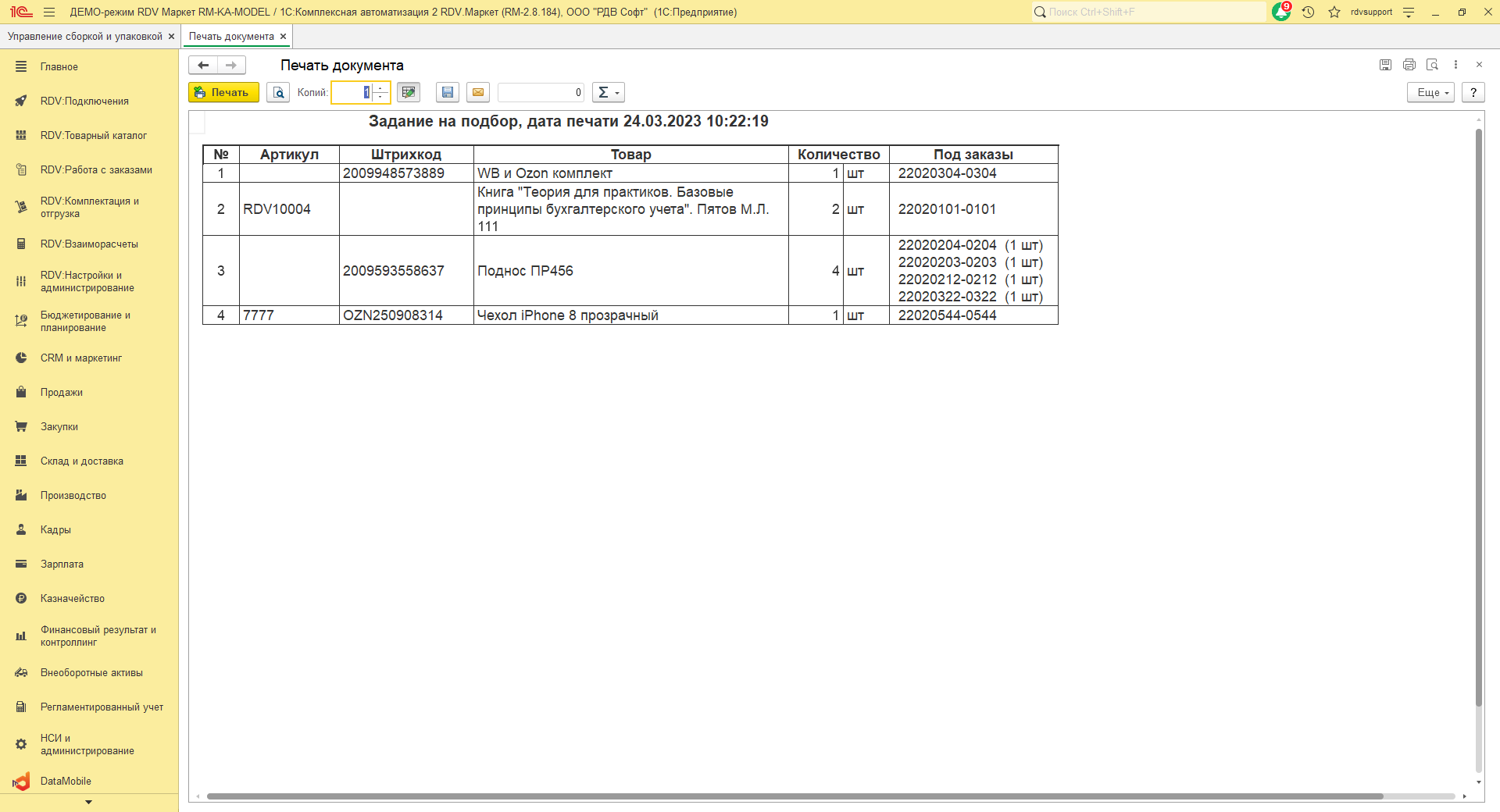This screenshot has width=1500, height=812.
Task: Click the global search field
Action: click(x=1148, y=12)
